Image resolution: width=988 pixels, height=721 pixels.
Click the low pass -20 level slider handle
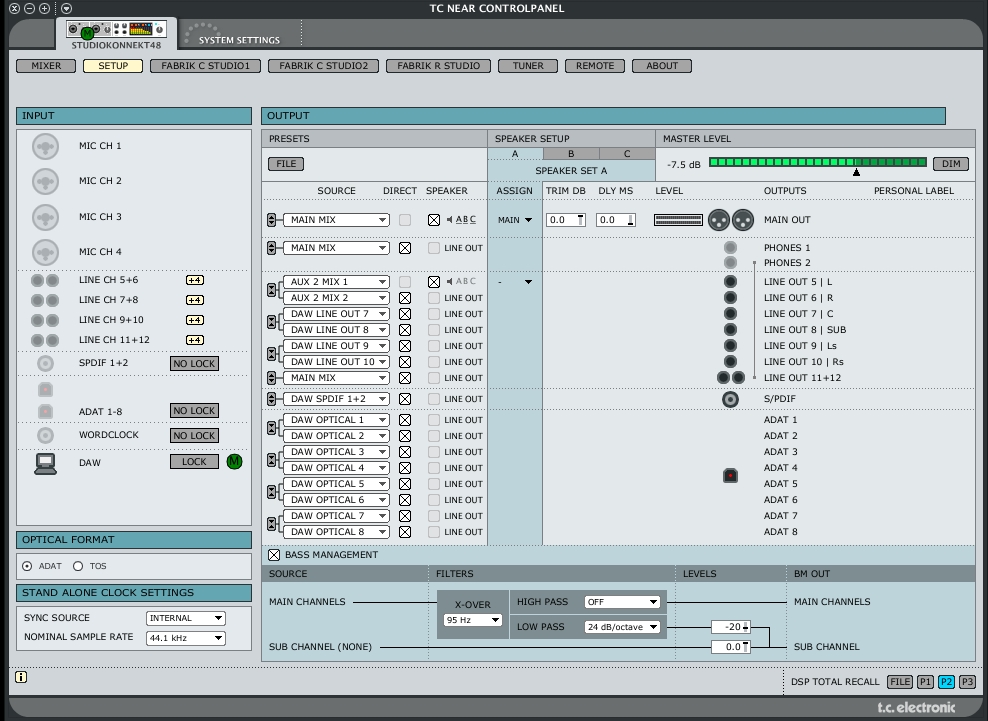[746, 627]
